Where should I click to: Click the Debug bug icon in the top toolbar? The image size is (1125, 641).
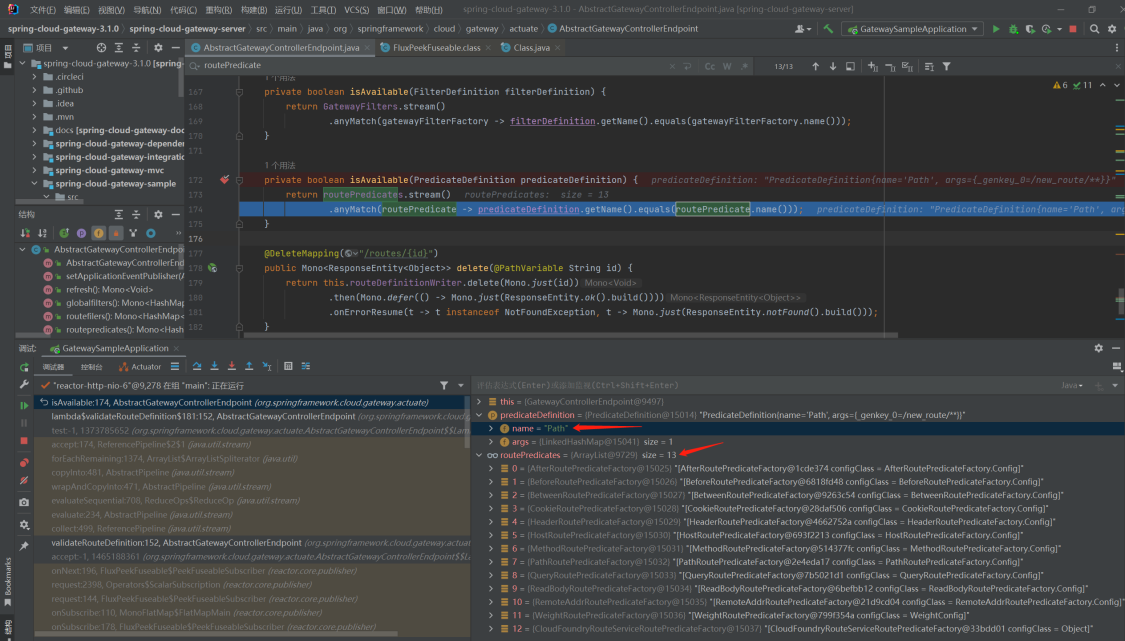1013,29
